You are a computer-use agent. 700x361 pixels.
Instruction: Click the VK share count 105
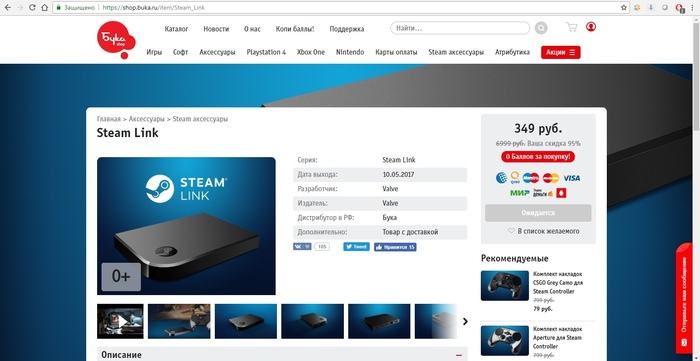tap(322, 247)
